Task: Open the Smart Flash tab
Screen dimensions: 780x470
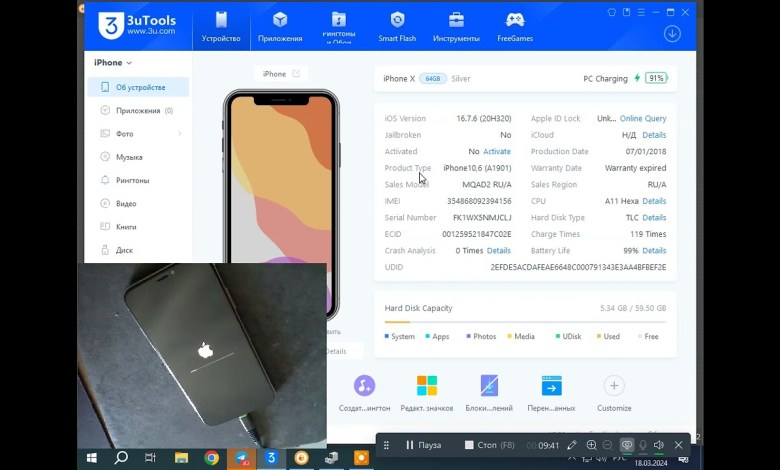Action: [397, 26]
